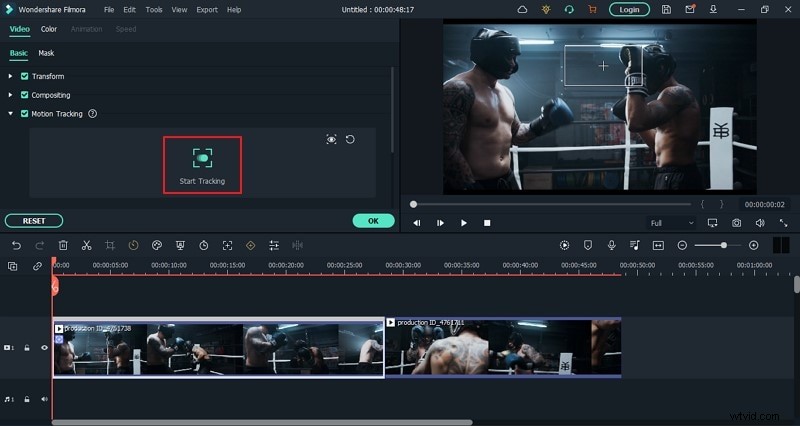Select the production ID_4761738 clip
The height and width of the screenshot is (426, 800).
pyautogui.click(x=219, y=347)
